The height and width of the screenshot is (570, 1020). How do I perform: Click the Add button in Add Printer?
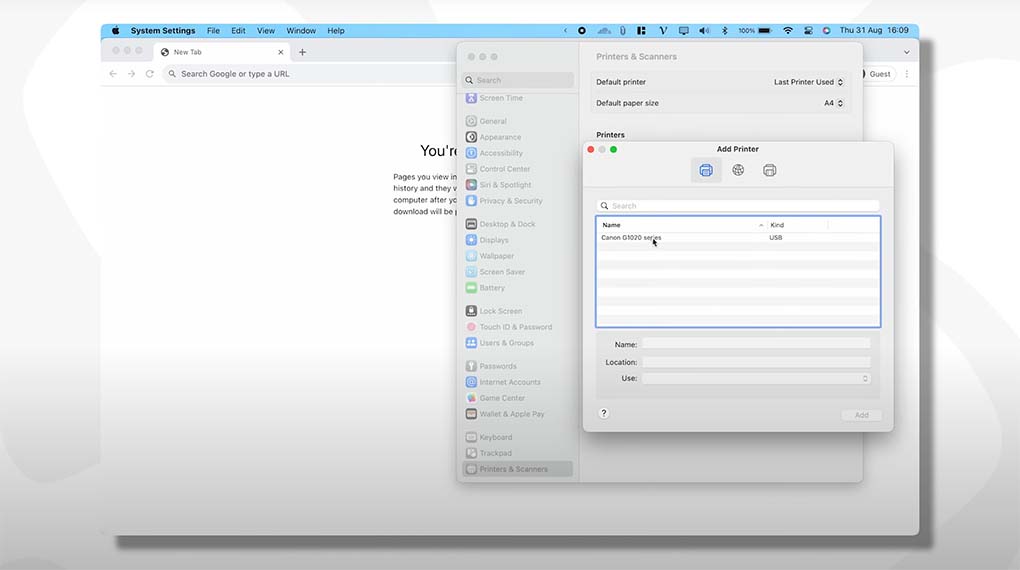pyautogui.click(x=861, y=415)
